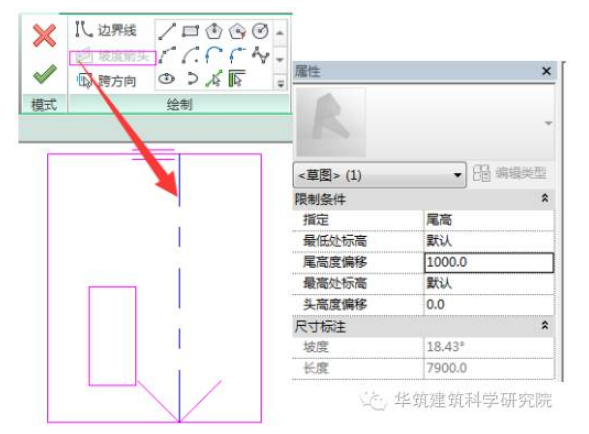Screen dimensions: 589x434
Task: Open the type selector dropdown arrow
Action: pos(548,123)
